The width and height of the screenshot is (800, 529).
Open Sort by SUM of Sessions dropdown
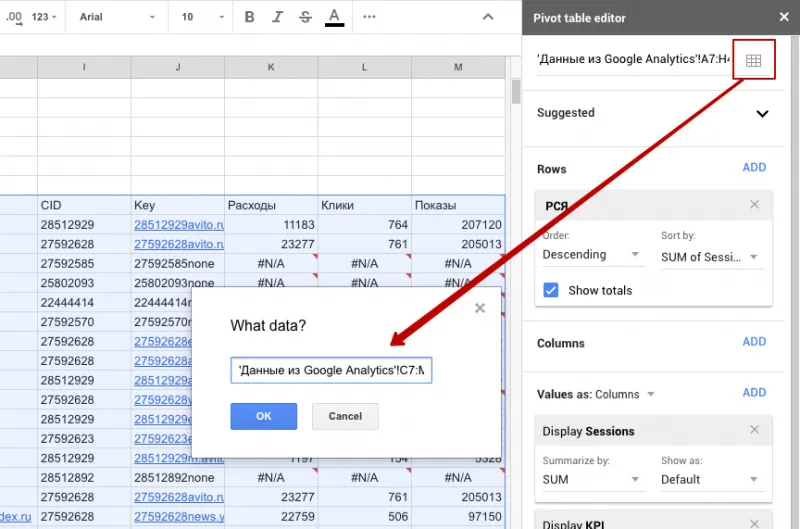[x=710, y=257]
